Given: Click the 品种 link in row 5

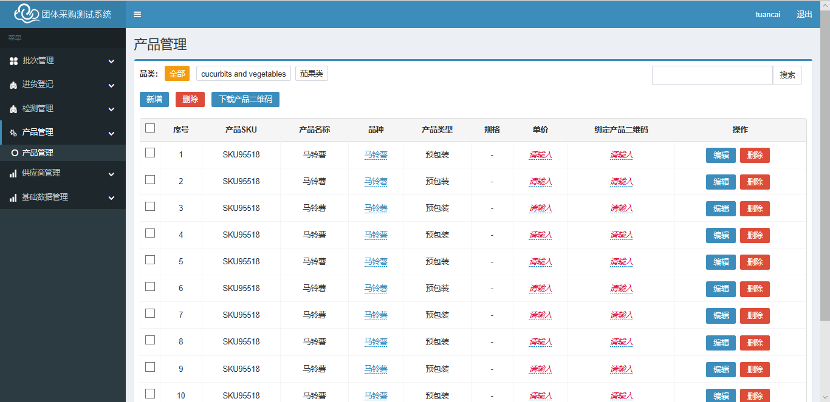Looking at the screenshot, I should [x=376, y=262].
